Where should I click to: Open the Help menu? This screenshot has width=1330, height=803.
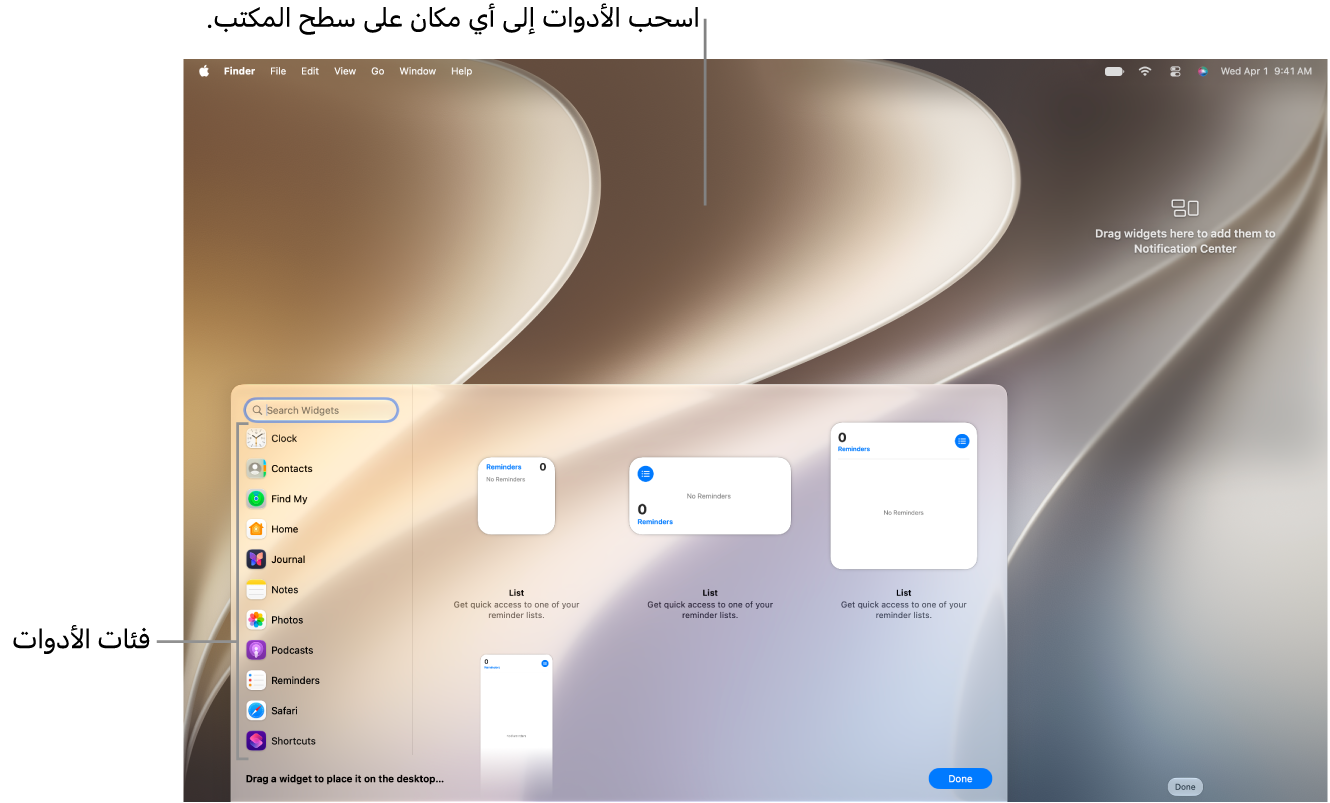(461, 71)
